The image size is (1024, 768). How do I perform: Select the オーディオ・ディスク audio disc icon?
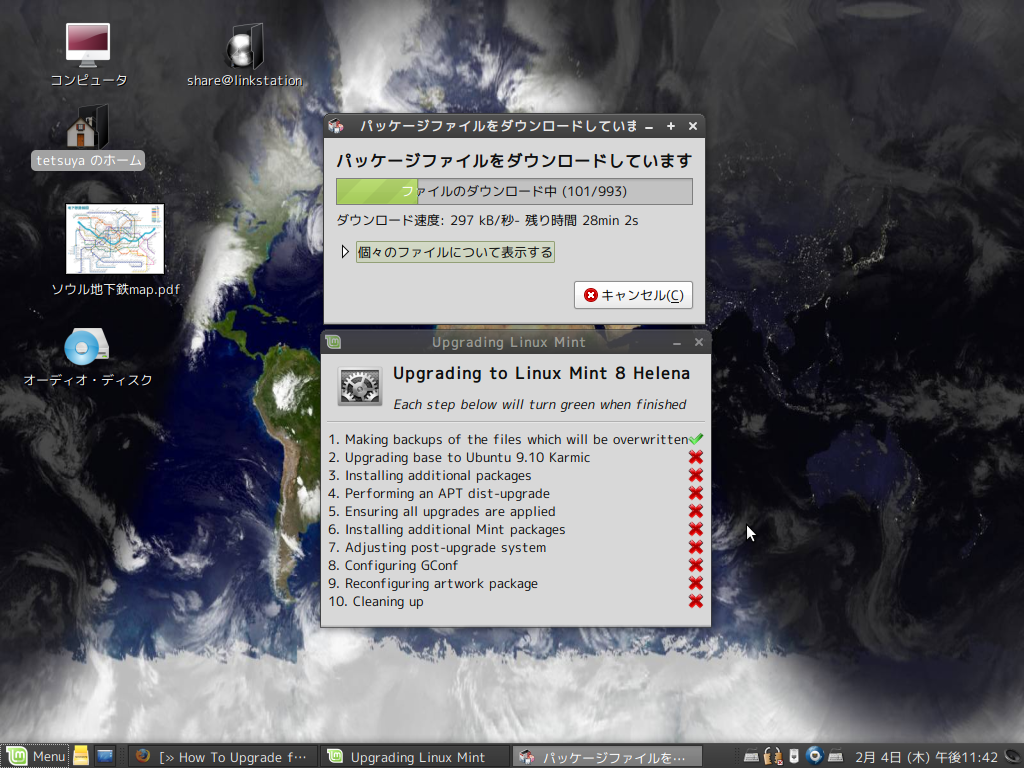(87, 346)
